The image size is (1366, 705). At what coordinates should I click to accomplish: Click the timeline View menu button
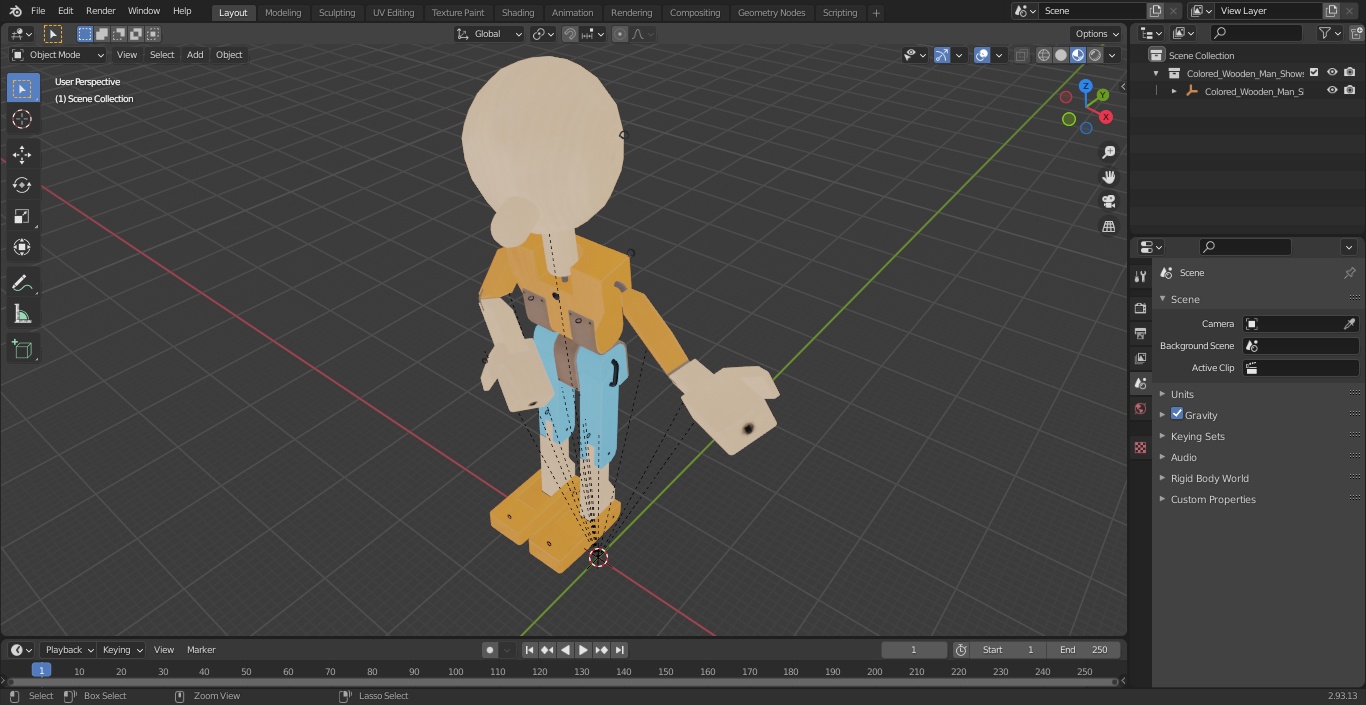pyautogui.click(x=164, y=650)
